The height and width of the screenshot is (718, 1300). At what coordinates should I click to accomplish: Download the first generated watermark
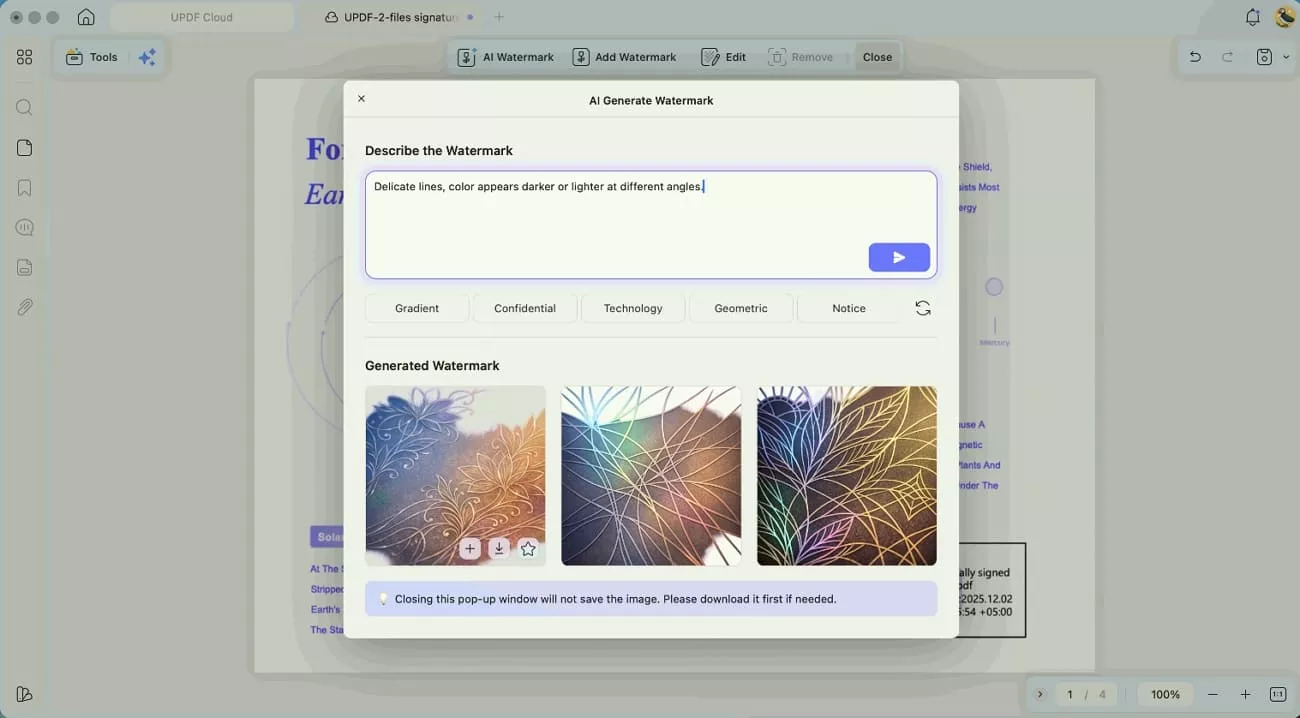pos(499,548)
